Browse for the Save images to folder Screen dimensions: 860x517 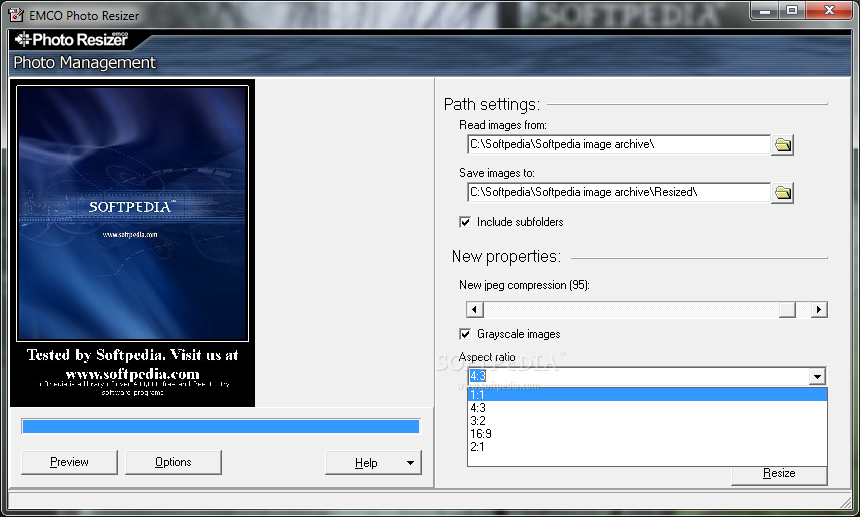coord(782,192)
